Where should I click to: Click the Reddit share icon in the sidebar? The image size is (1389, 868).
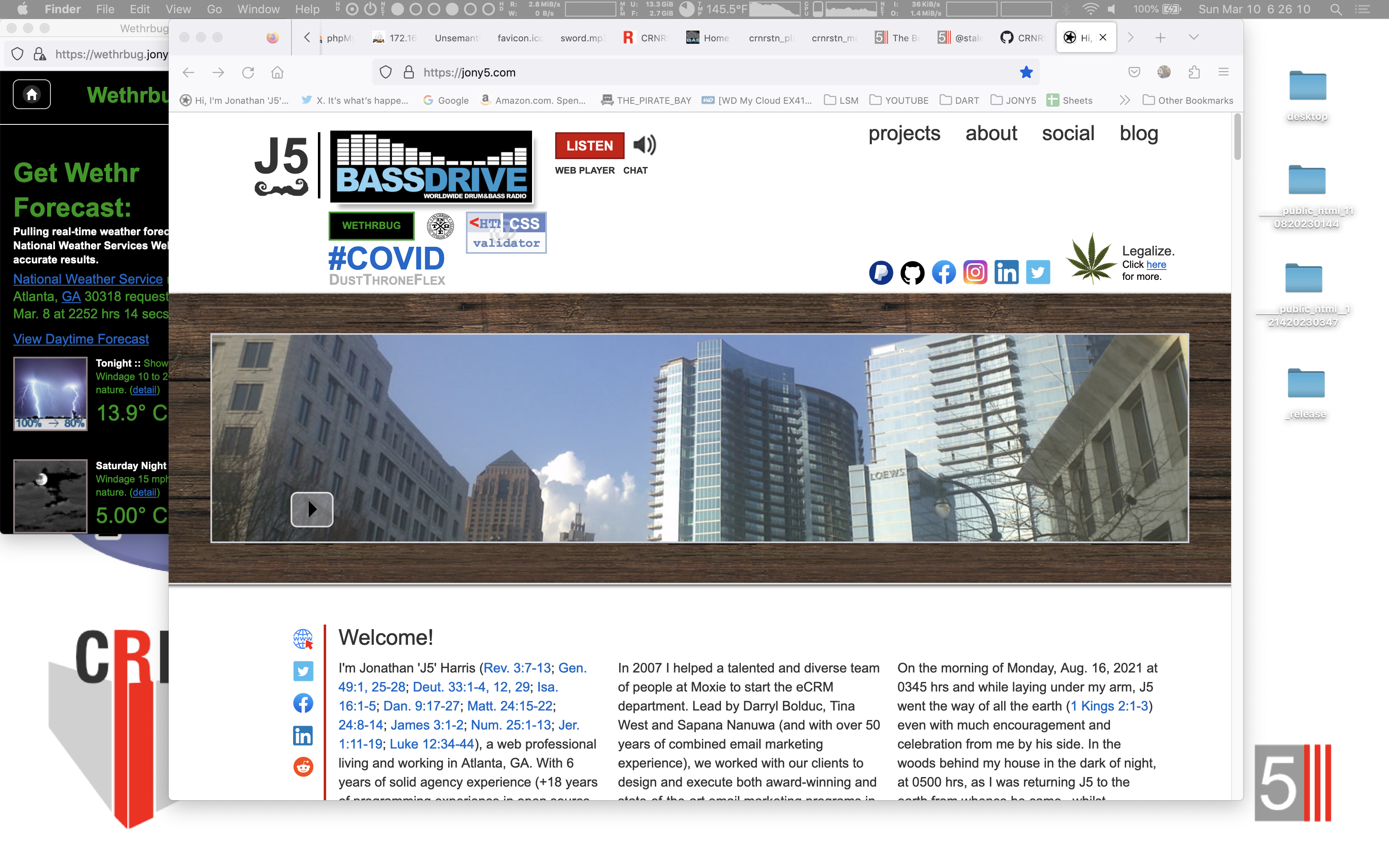[303, 766]
